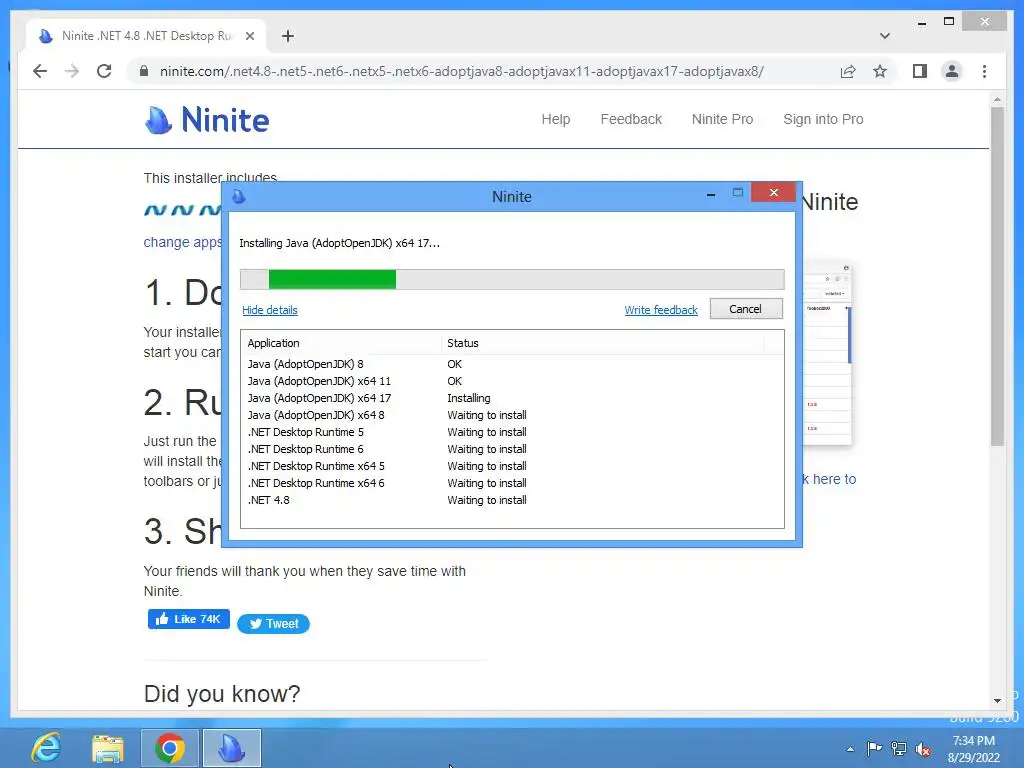
Task: Click the network tray icon
Action: (899, 748)
